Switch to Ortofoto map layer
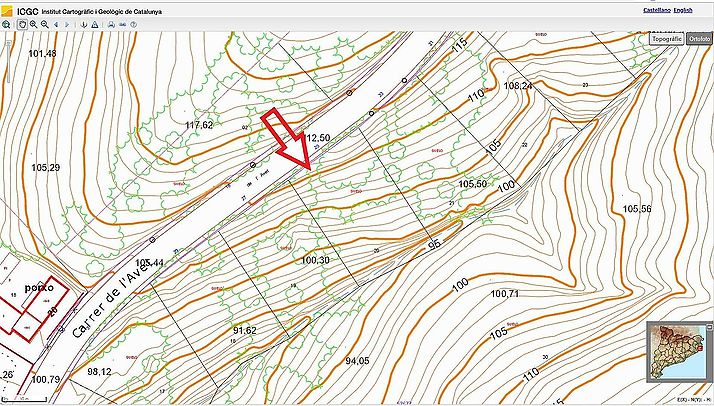This screenshot has width=714, height=406. click(699, 39)
